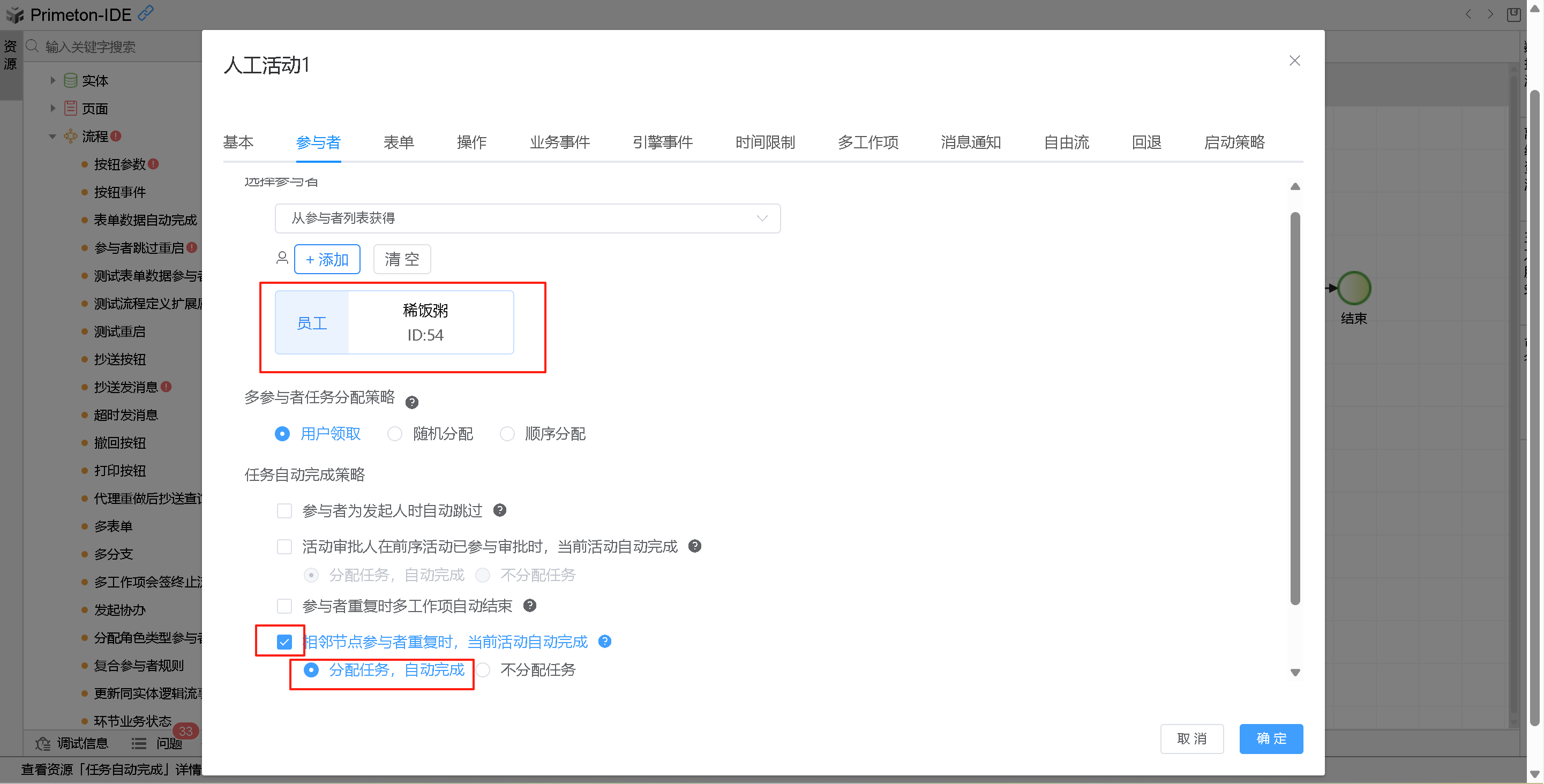Screen dimensions: 1544x784
Task: Click the link icon beside Primeton-IDE title
Action: pyautogui.click(x=146, y=13)
